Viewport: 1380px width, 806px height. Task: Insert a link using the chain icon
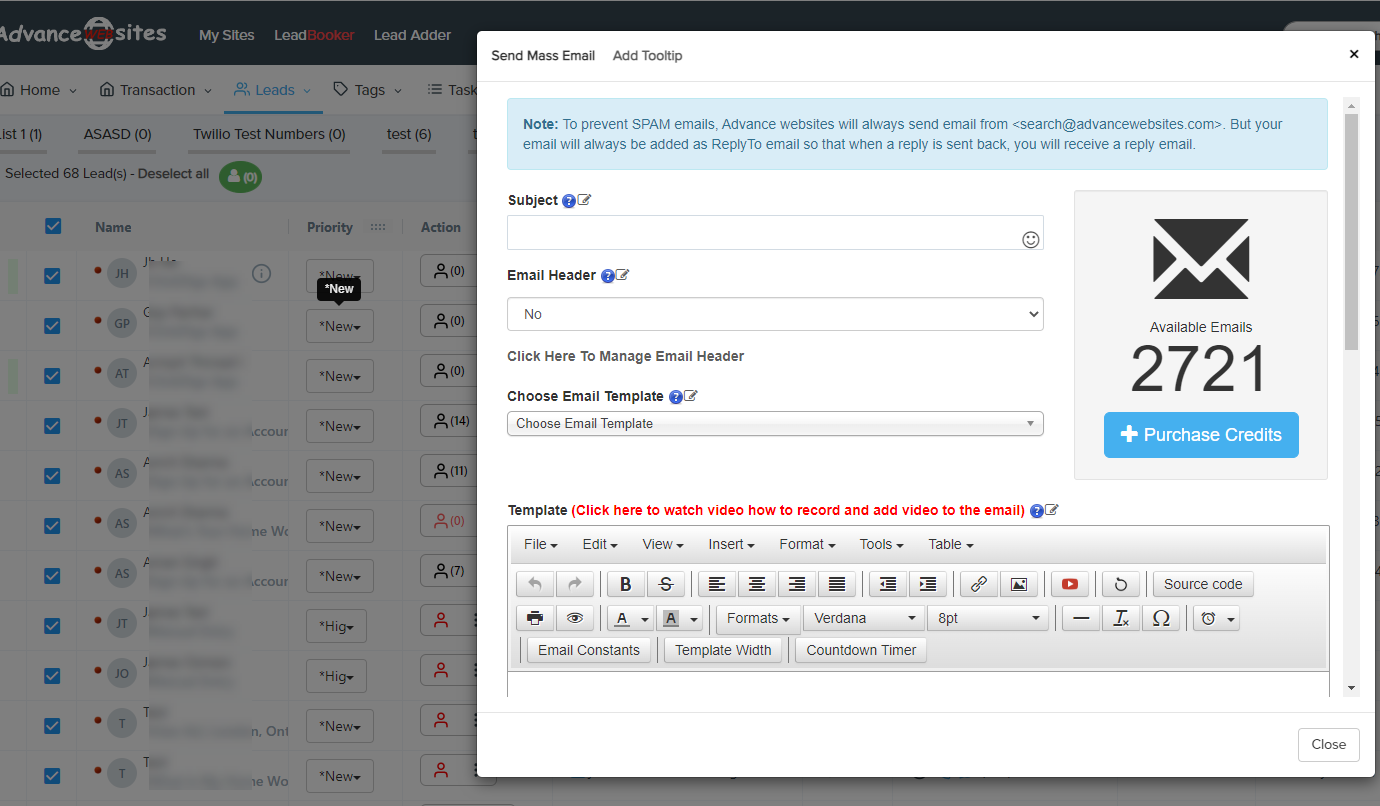[x=979, y=584]
